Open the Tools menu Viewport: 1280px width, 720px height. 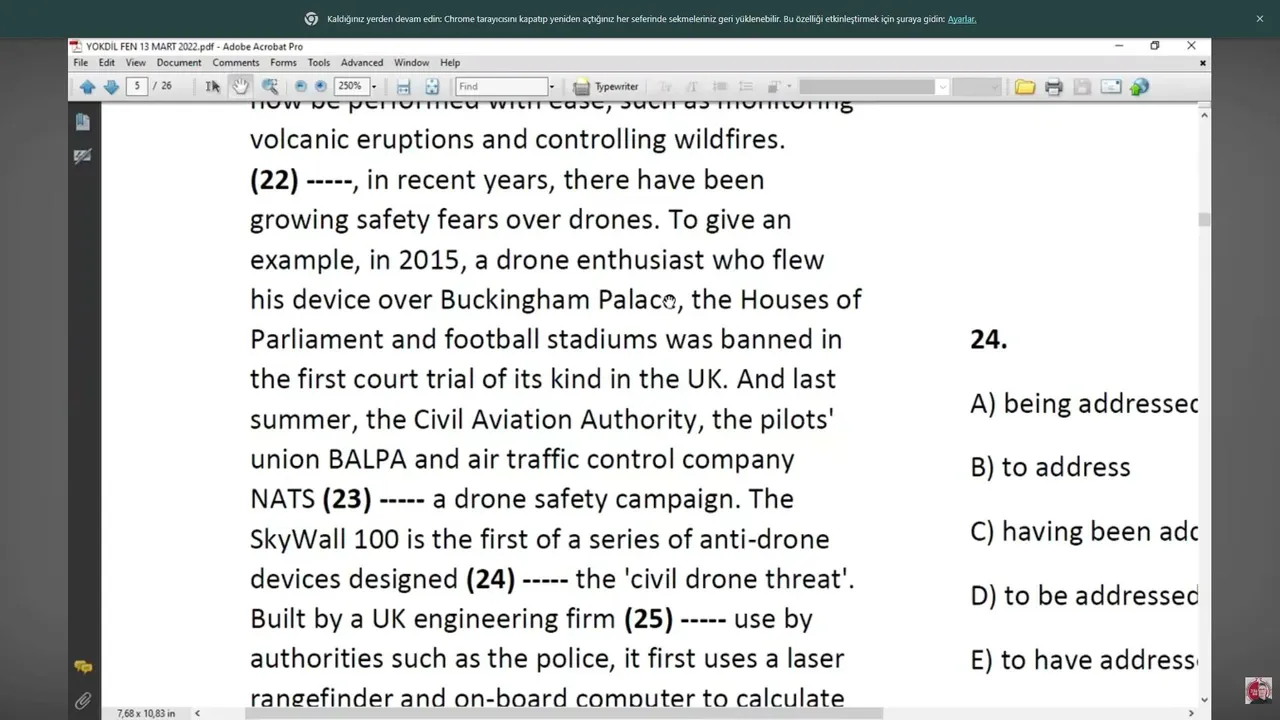[x=319, y=62]
